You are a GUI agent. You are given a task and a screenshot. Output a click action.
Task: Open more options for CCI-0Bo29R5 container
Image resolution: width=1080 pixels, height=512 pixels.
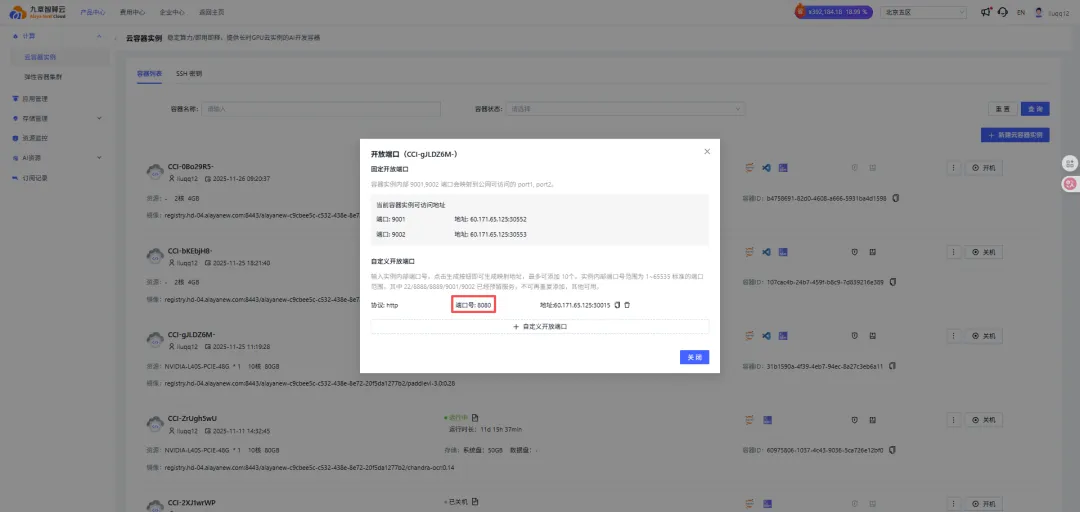[x=953, y=168]
